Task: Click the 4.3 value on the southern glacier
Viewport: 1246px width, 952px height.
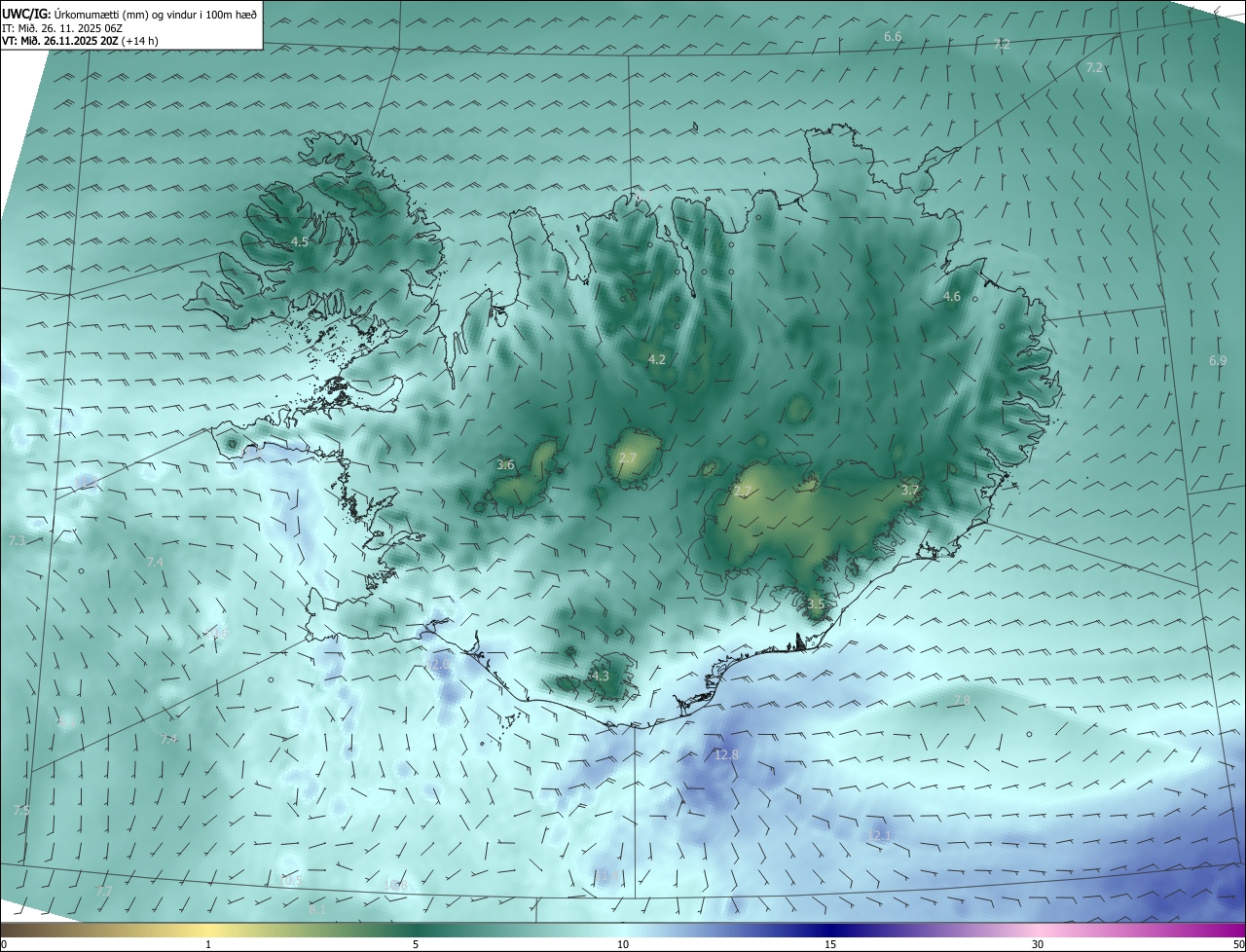Action: [x=601, y=676]
